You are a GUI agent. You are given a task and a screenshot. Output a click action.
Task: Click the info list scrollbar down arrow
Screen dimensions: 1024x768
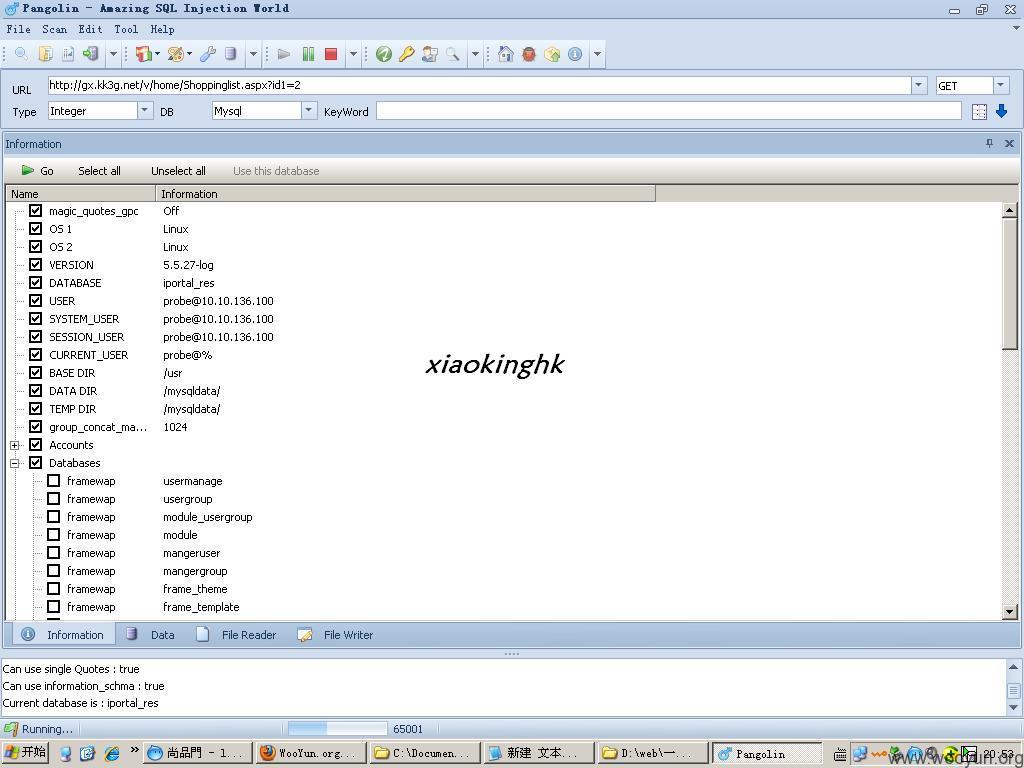pos(1010,611)
